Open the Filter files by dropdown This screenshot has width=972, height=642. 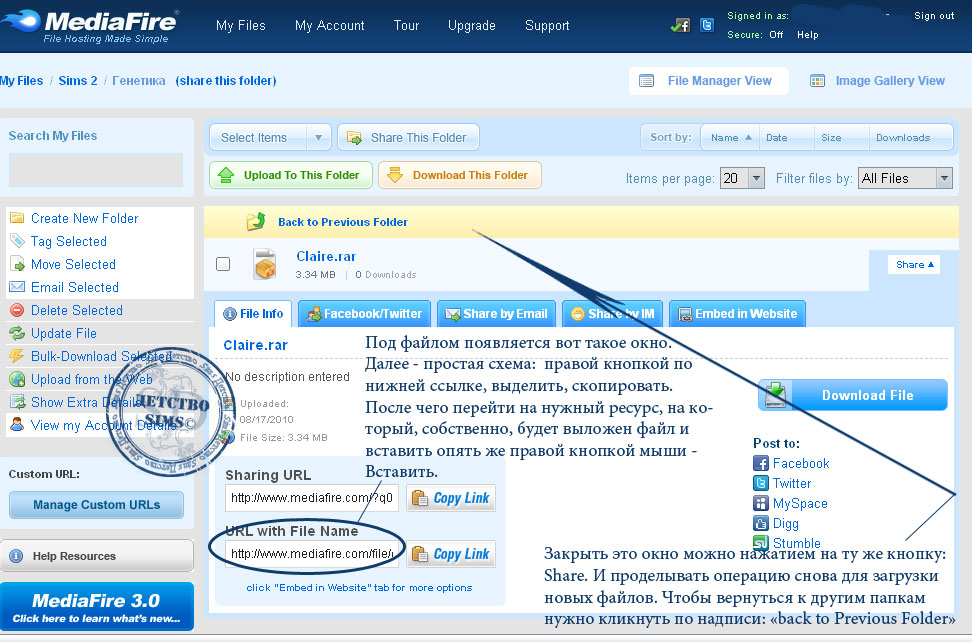[x=905, y=178]
